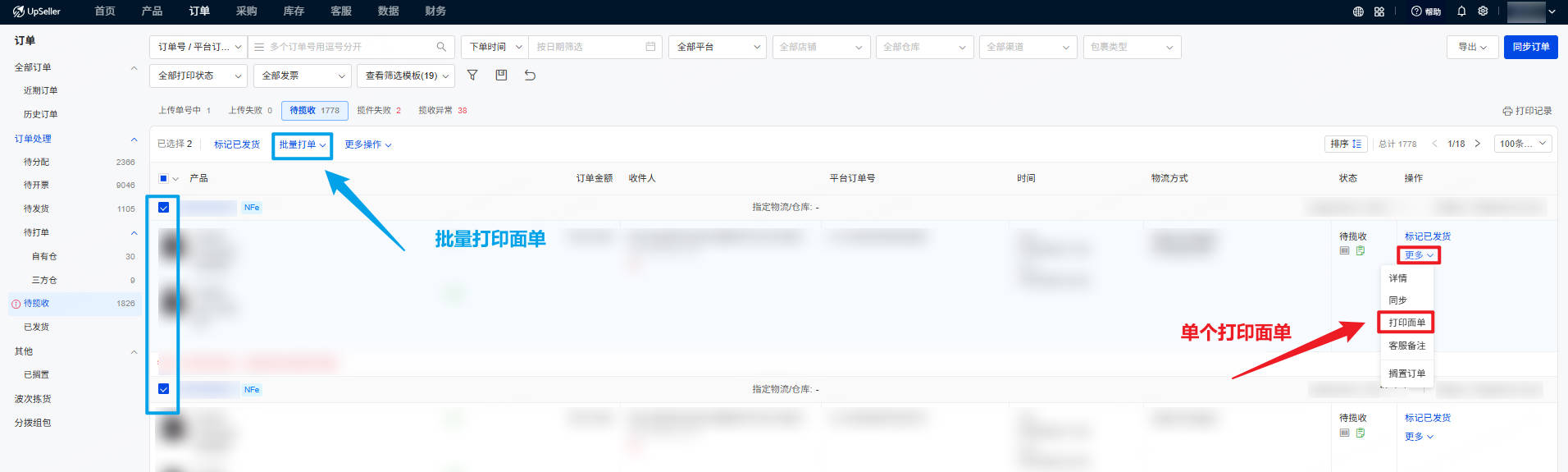Screen dimensions: 1568x472
Task: Uncheck the second order row checkbox
Action: [163, 389]
